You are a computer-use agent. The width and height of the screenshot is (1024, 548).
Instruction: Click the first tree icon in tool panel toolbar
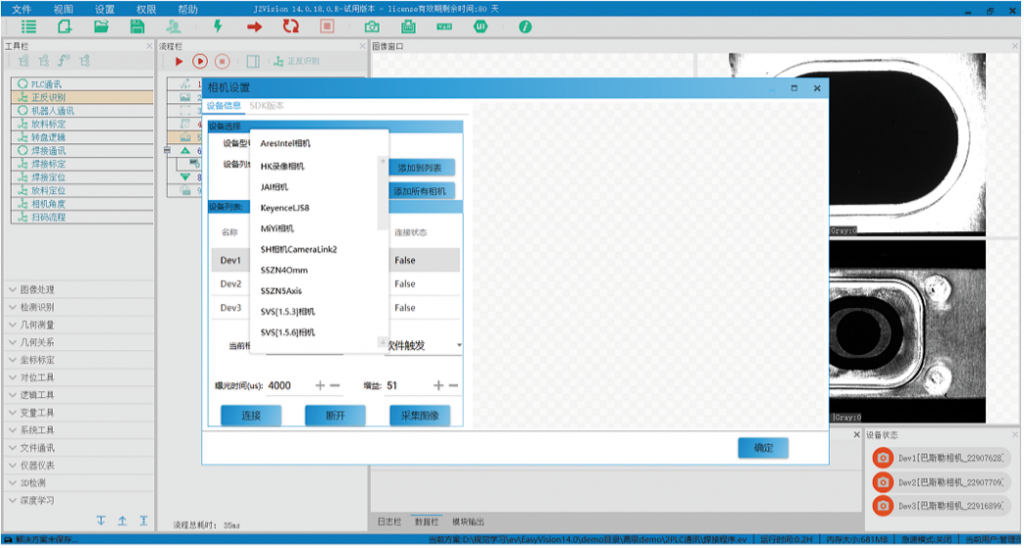24,61
